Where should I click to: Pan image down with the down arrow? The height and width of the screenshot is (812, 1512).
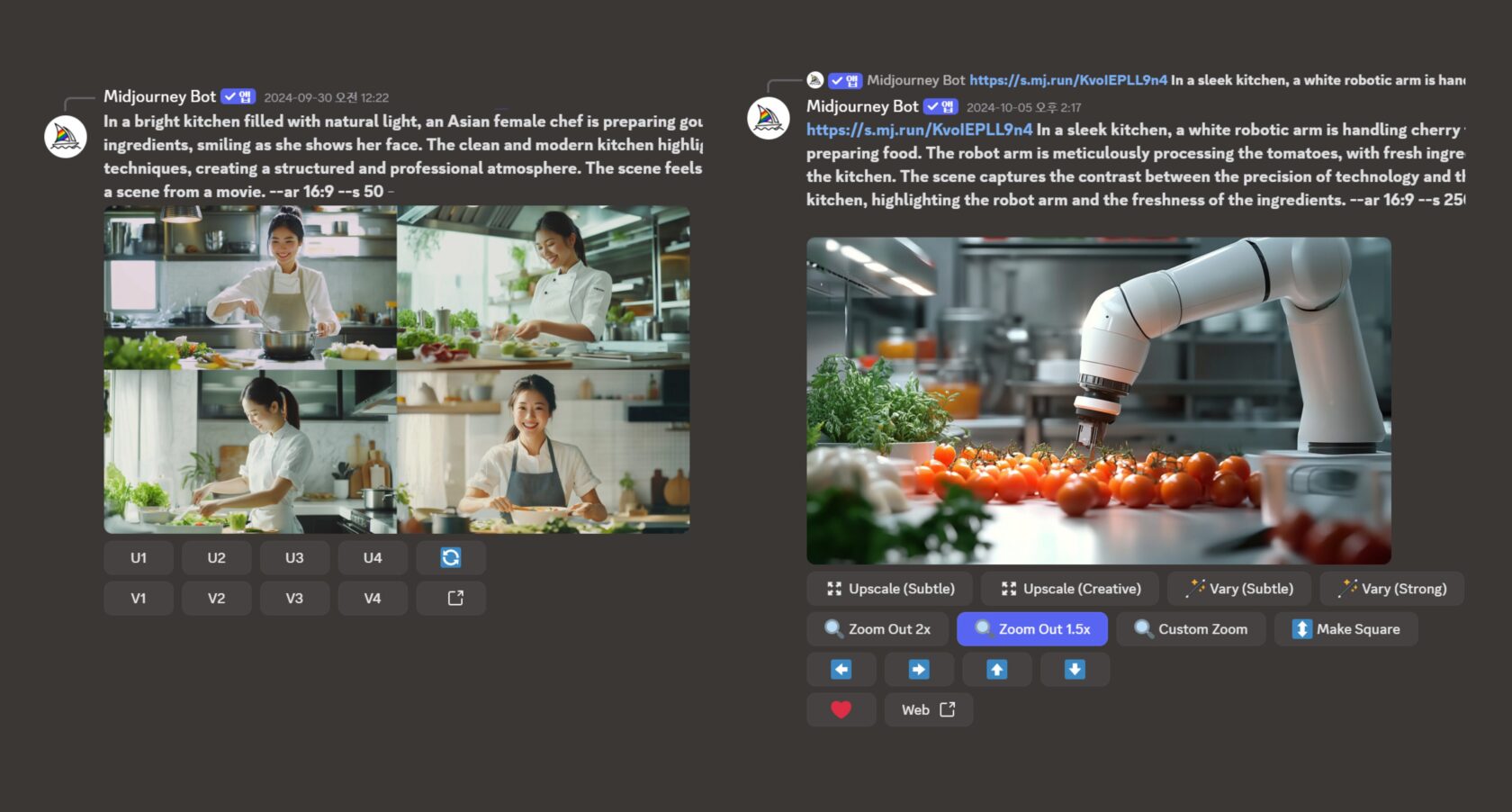1075,670
